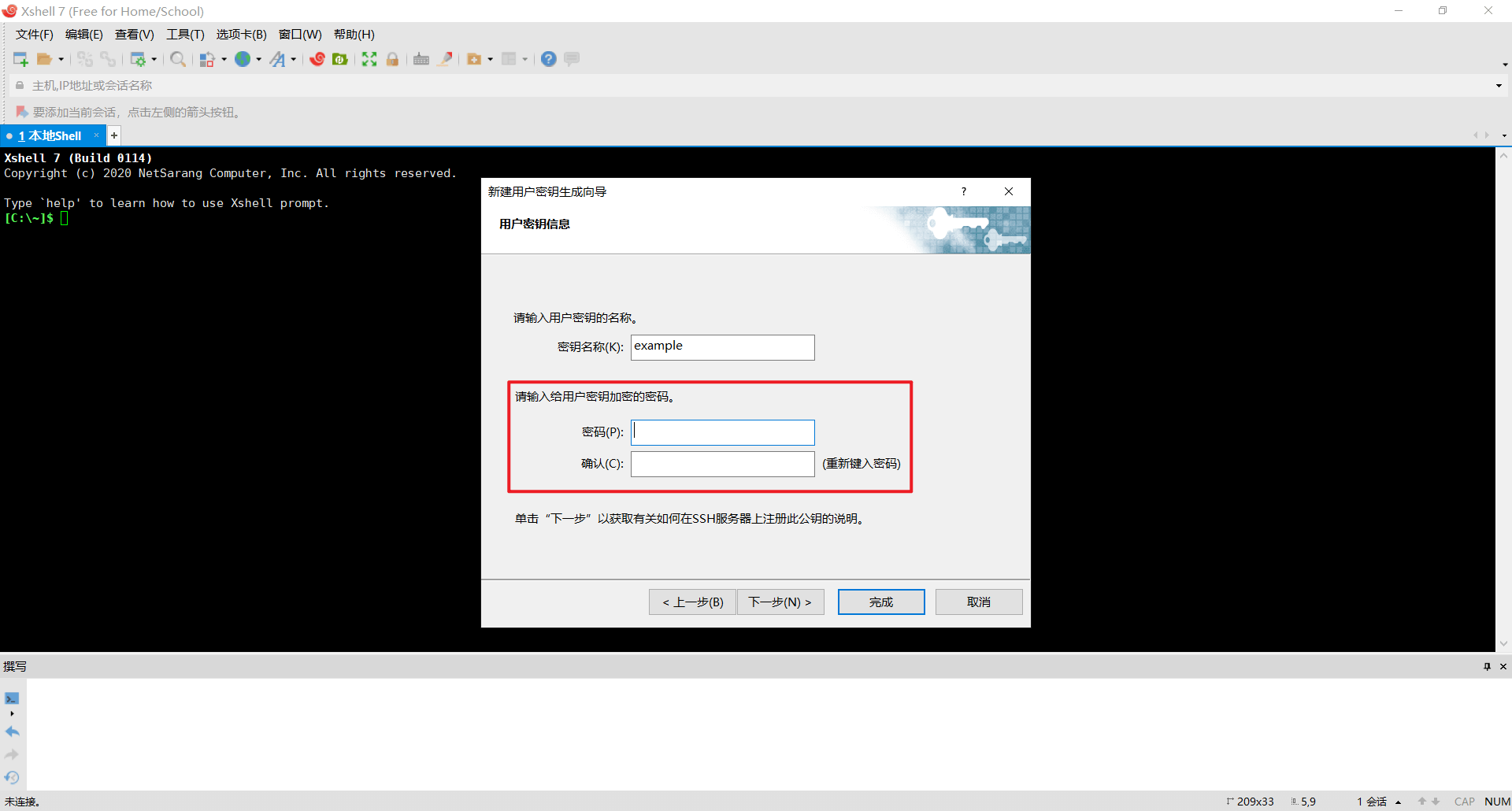The width and height of the screenshot is (1512, 811).
Task: Launch Xftp via the green folder icon
Action: point(340,59)
